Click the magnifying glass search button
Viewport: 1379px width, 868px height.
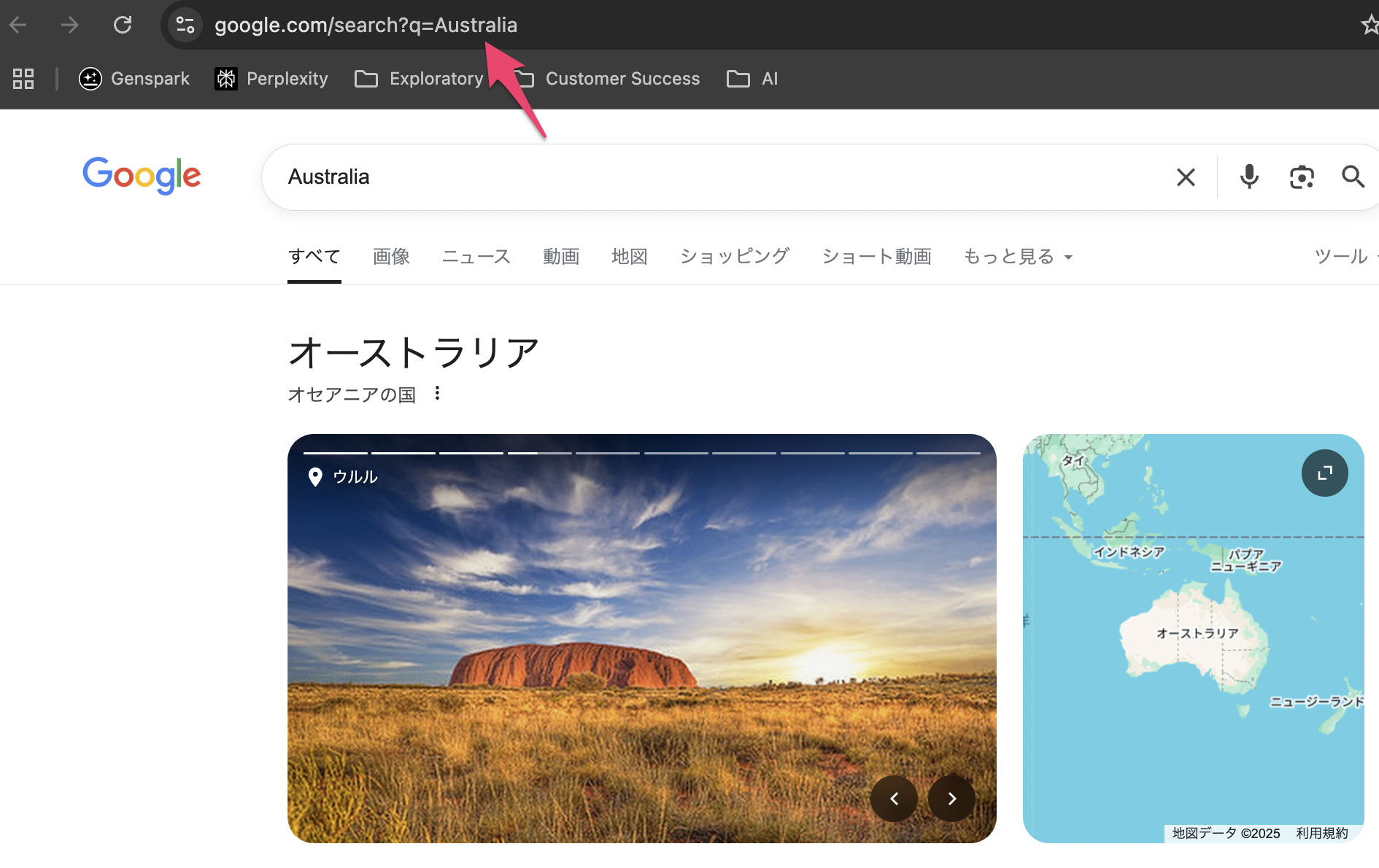[x=1353, y=177]
